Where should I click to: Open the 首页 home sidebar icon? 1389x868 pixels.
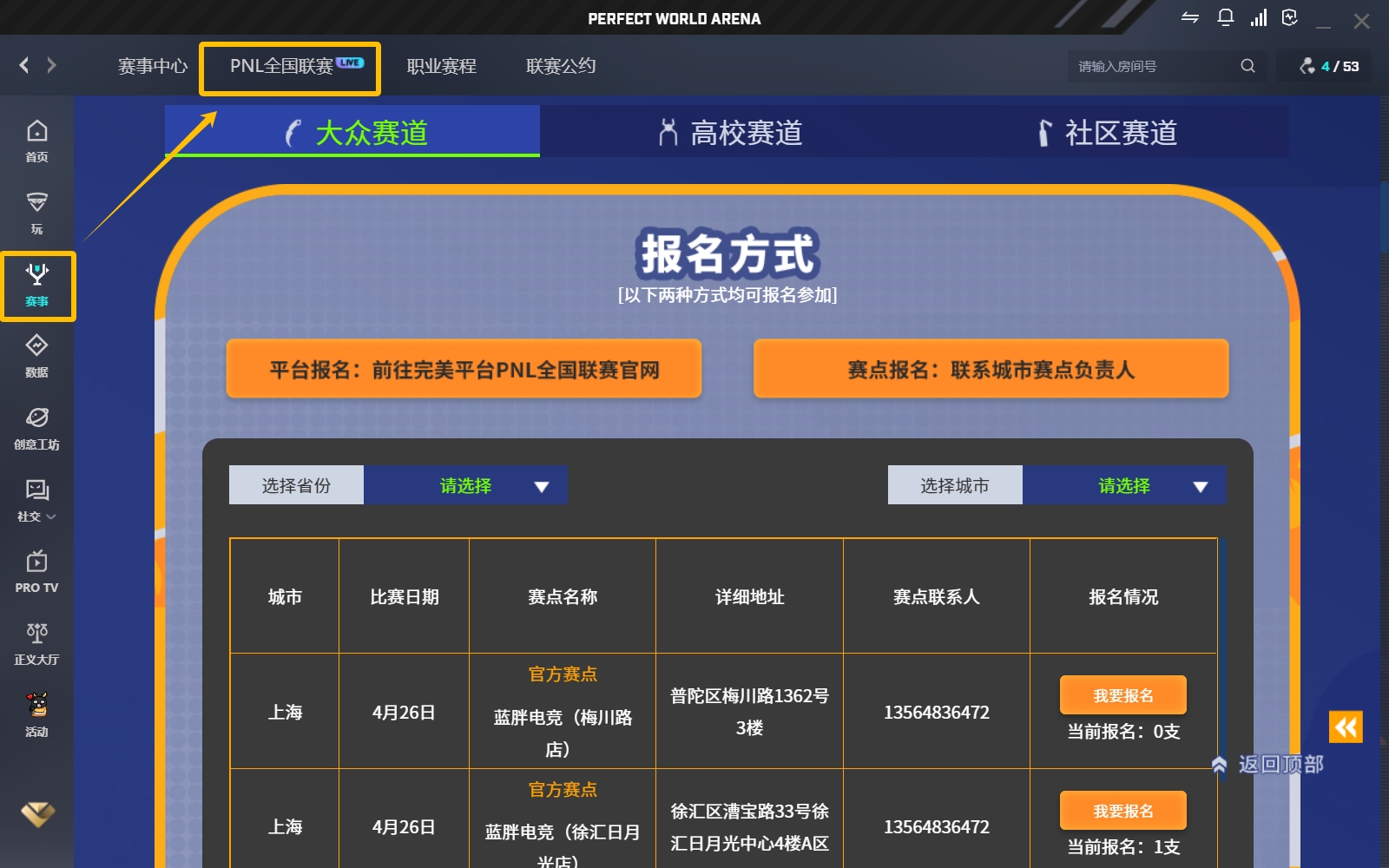tap(36, 141)
